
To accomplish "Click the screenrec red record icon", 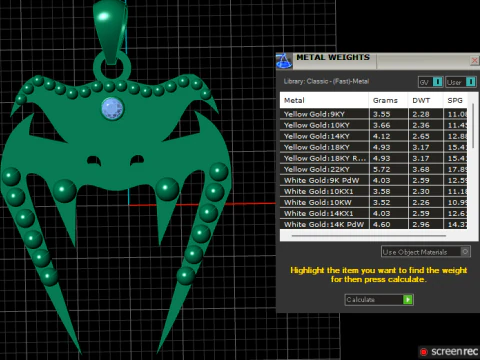I will pos(424,352).
